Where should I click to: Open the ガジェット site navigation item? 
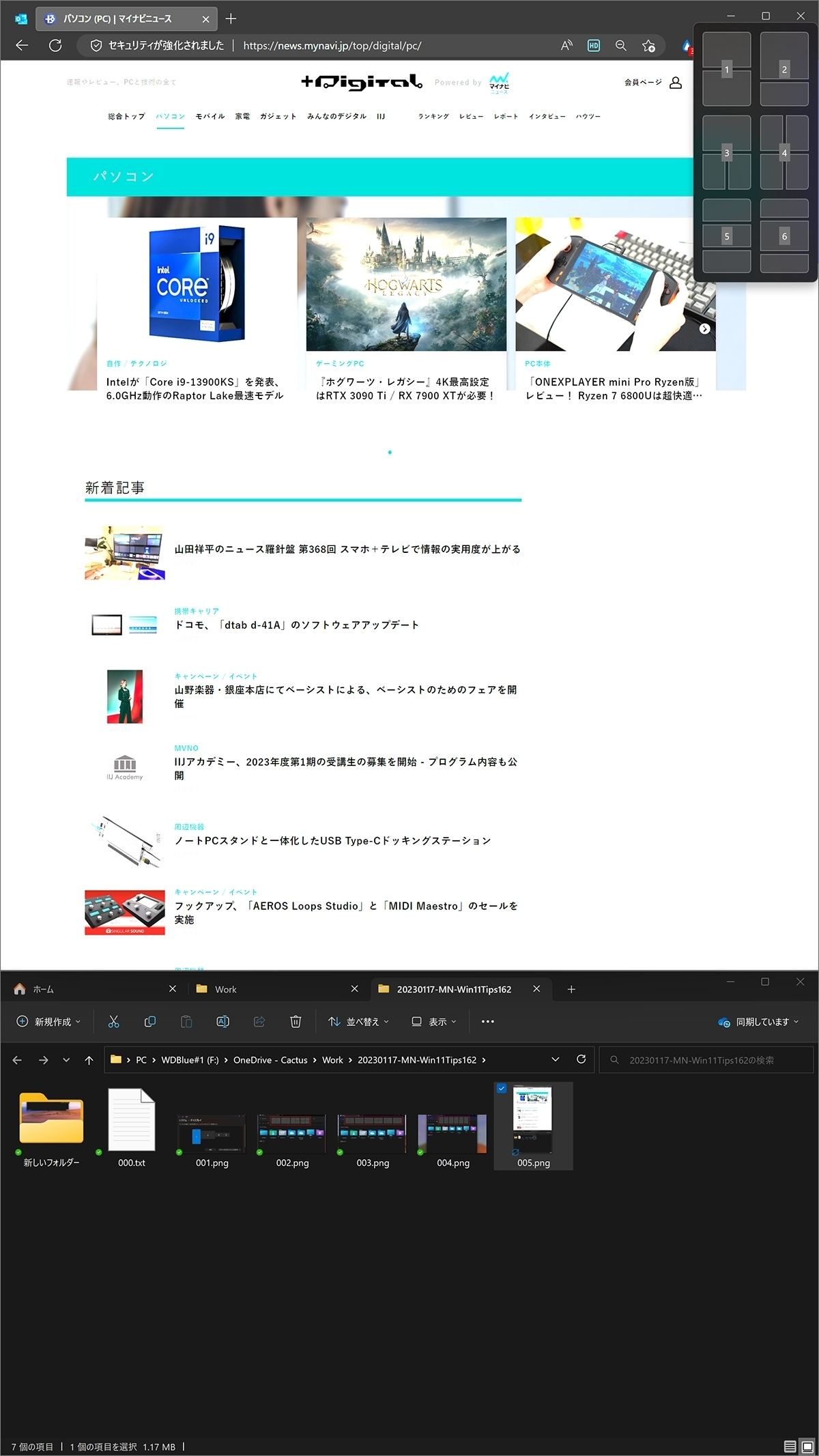[278, 117]
